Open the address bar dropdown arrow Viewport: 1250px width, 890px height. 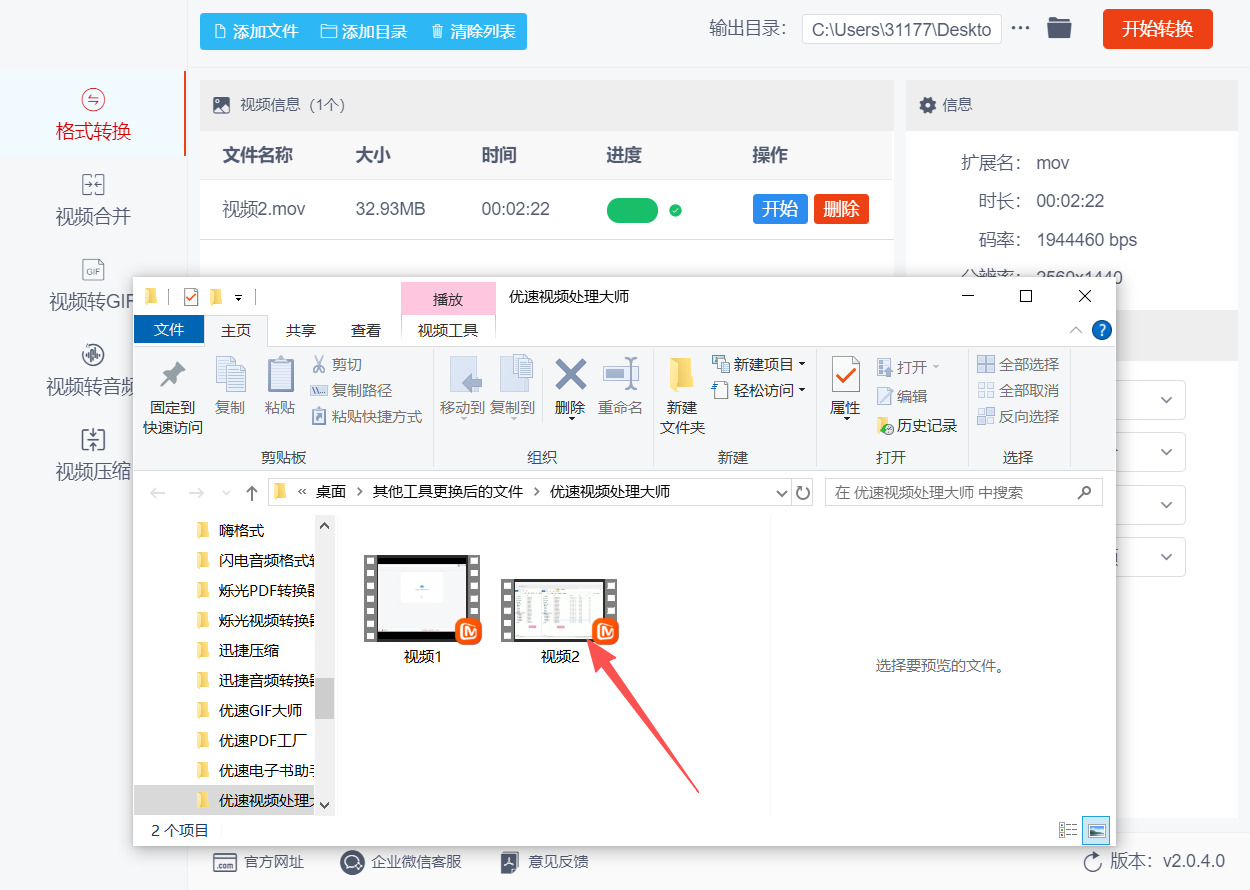(782, 492)
